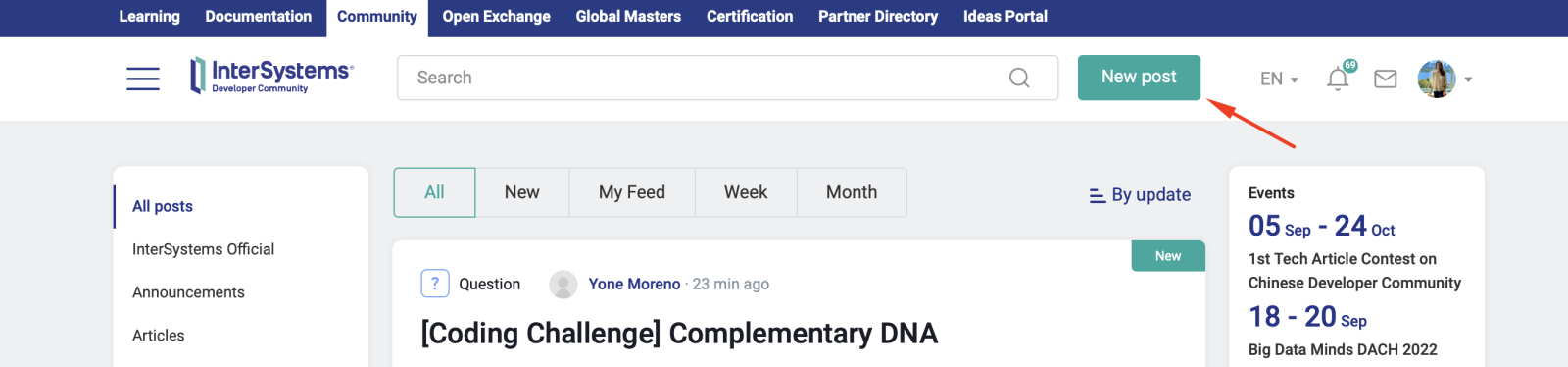This screenshot has width=1568, height=367.
Task: Click the Question type icon
Action: [x=435, y=284]
